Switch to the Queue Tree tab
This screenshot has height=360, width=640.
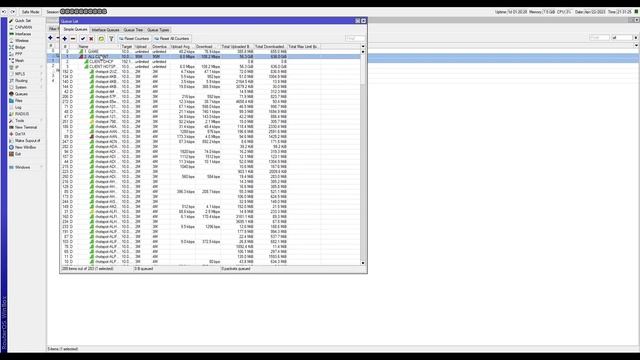pos(133,30)
